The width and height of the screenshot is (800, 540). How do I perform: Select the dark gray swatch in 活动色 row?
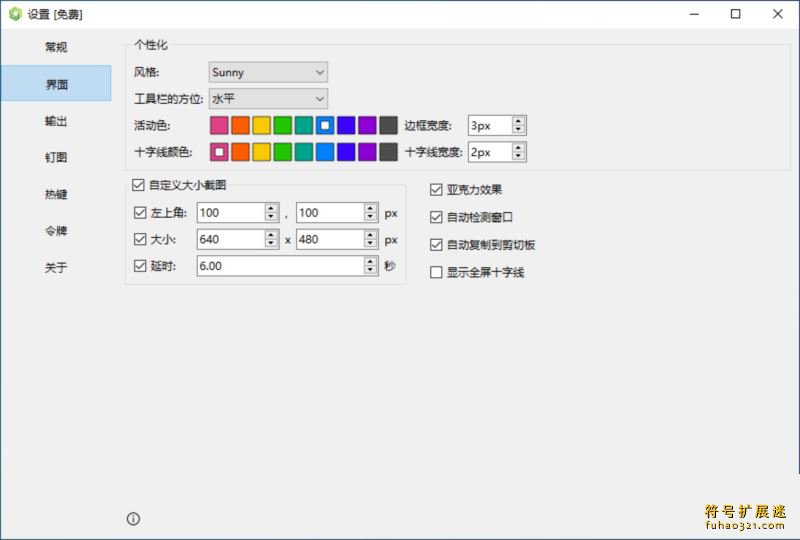(388, 125)
